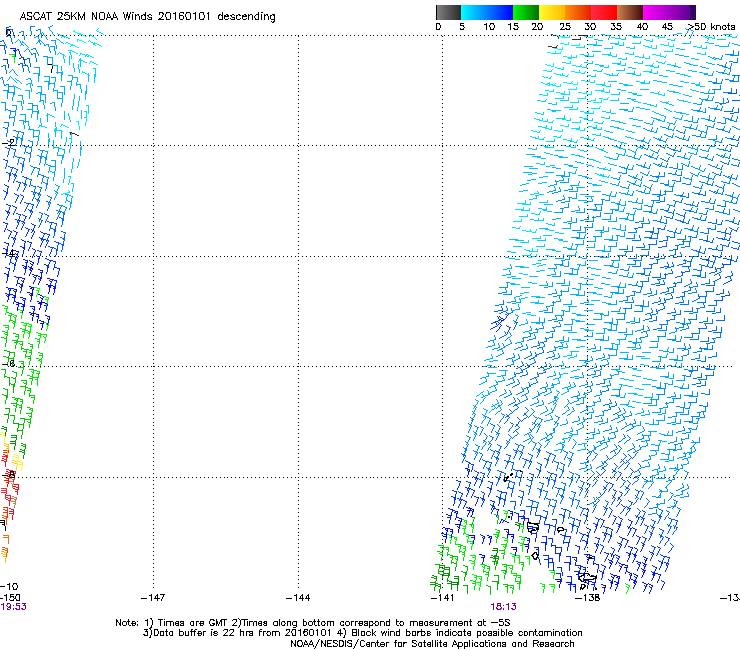The height and width of the screenshot is (650, 740).
Task: Select the red 30-35 knots legend segment
Action: point(604,12)
